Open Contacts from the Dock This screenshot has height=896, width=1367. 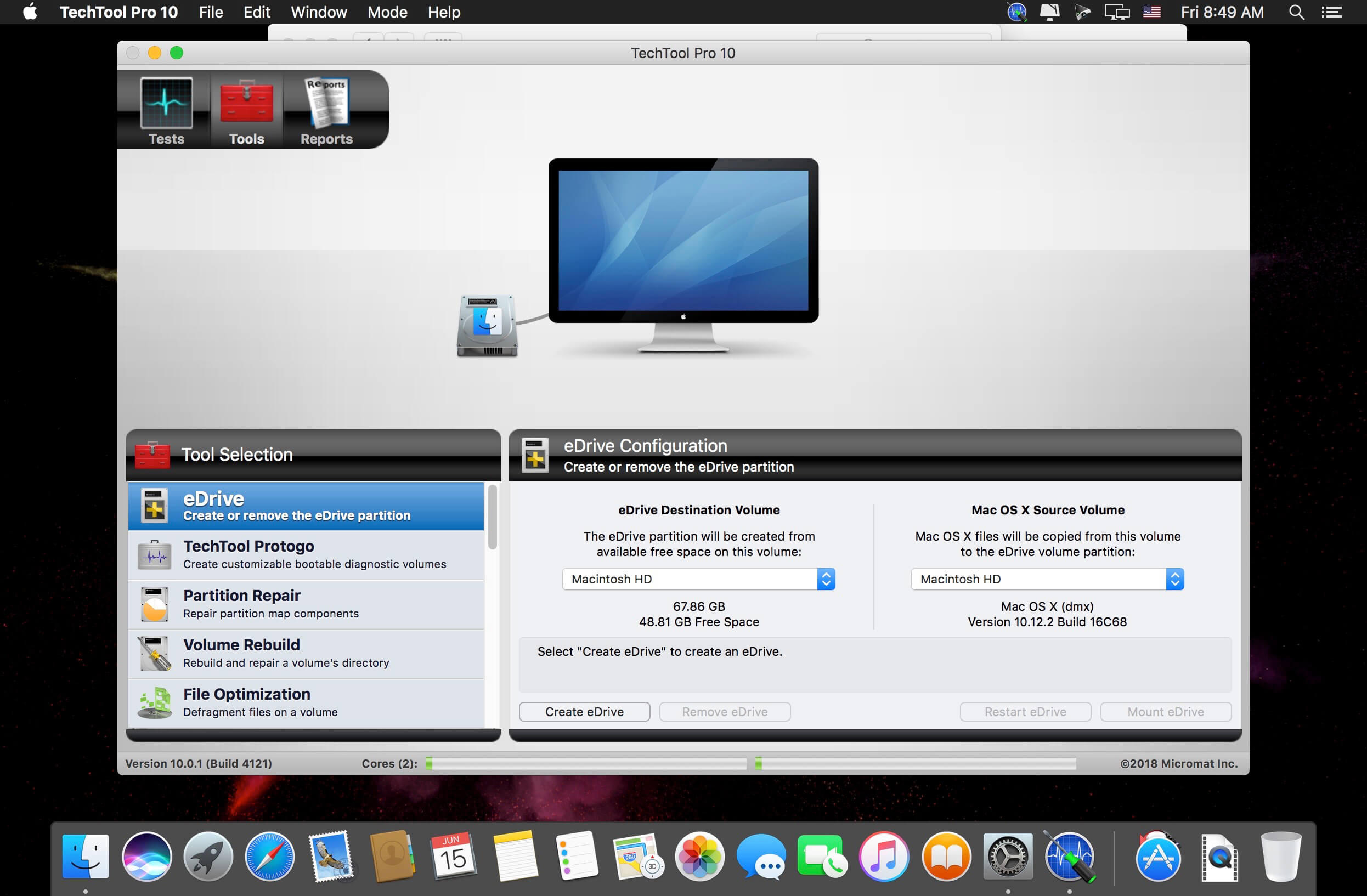[392, 856]
